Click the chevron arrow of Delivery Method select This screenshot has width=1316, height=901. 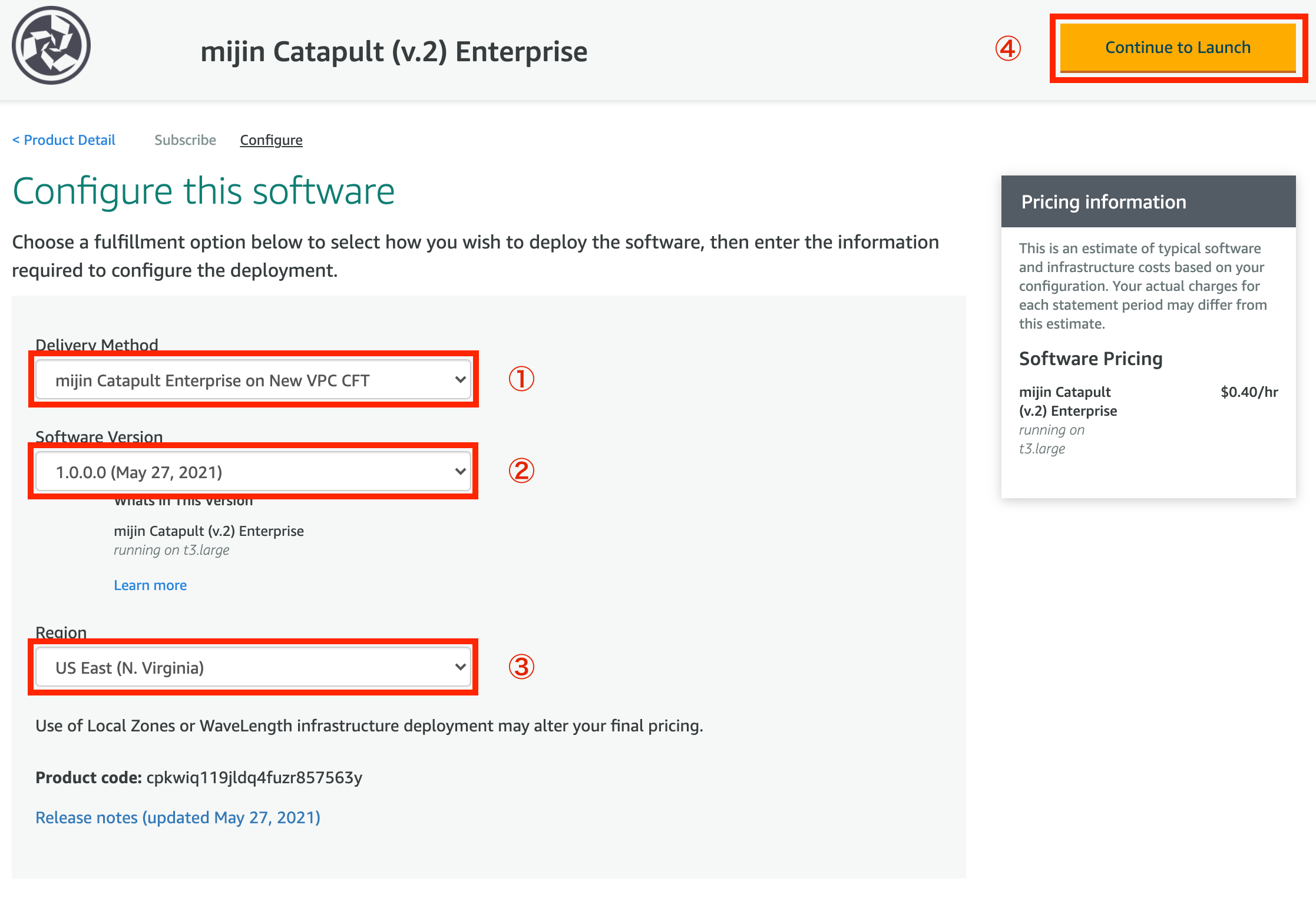pos(461,380)
